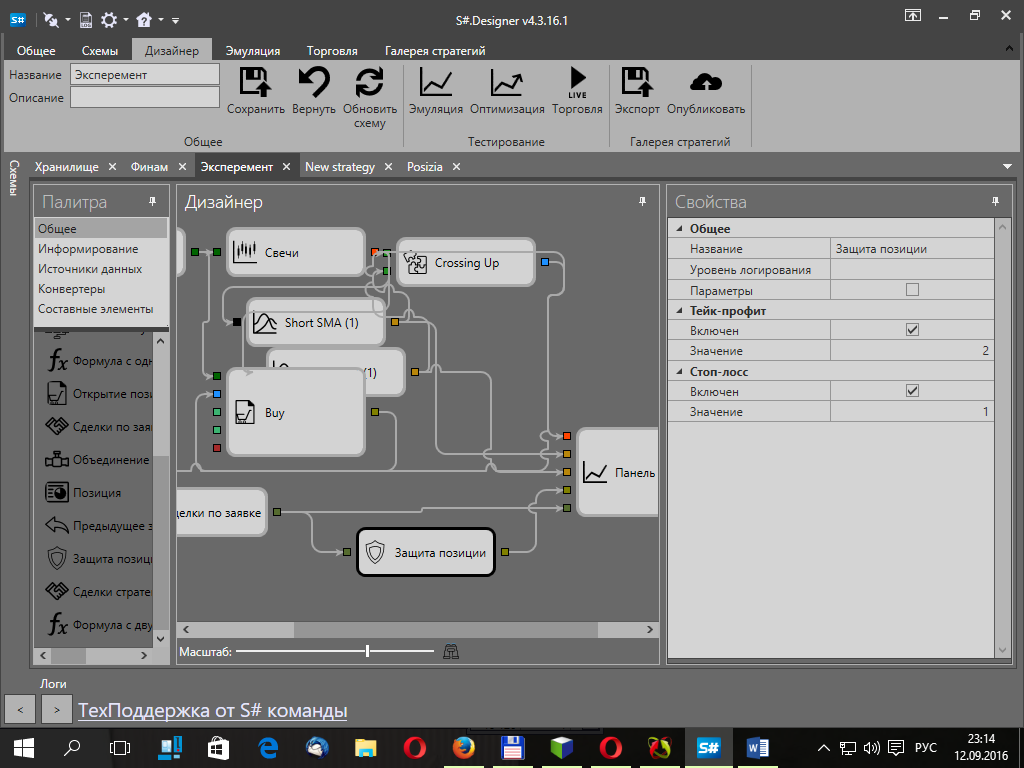Click the Название input field
1024x768 pixels.
pos(145,74)
